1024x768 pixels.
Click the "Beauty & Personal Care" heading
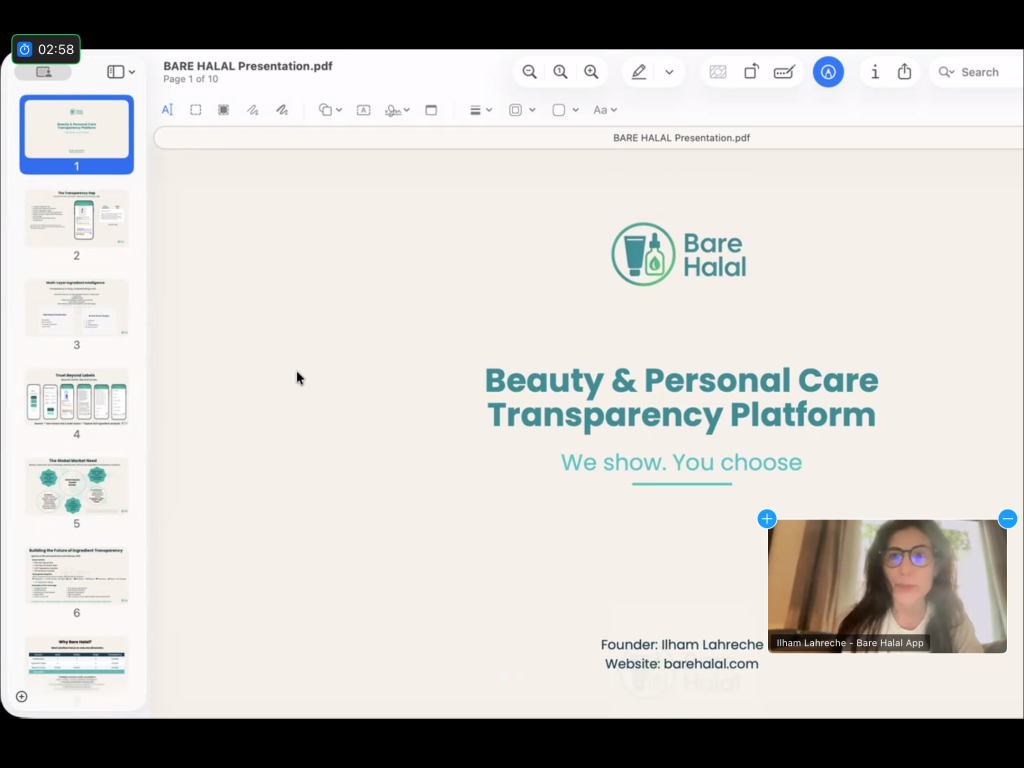pos(681,381)
